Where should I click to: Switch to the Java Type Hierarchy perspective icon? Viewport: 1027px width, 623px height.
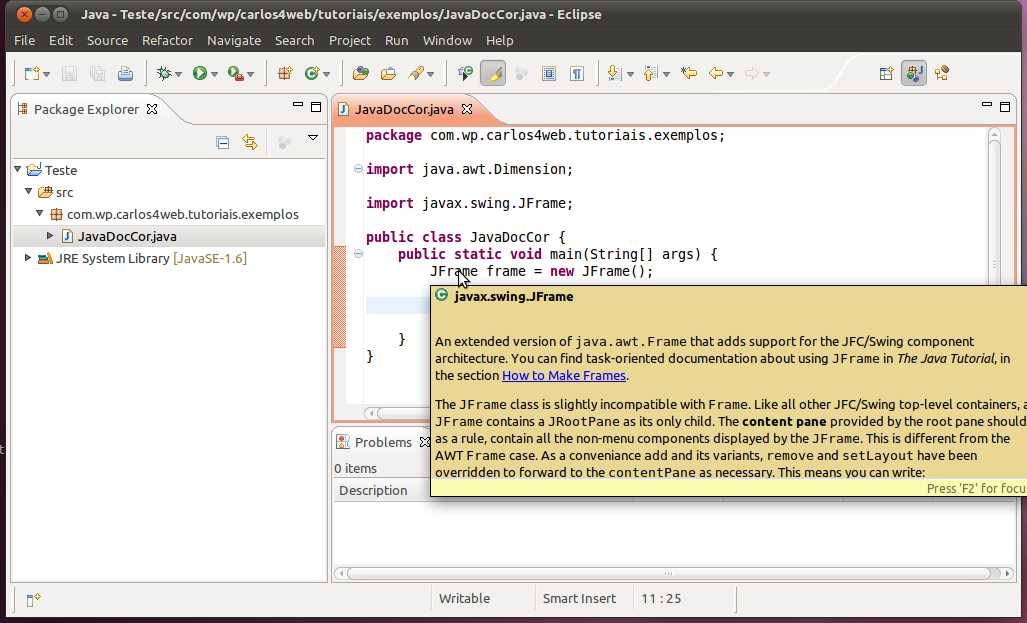click(942, 73)
